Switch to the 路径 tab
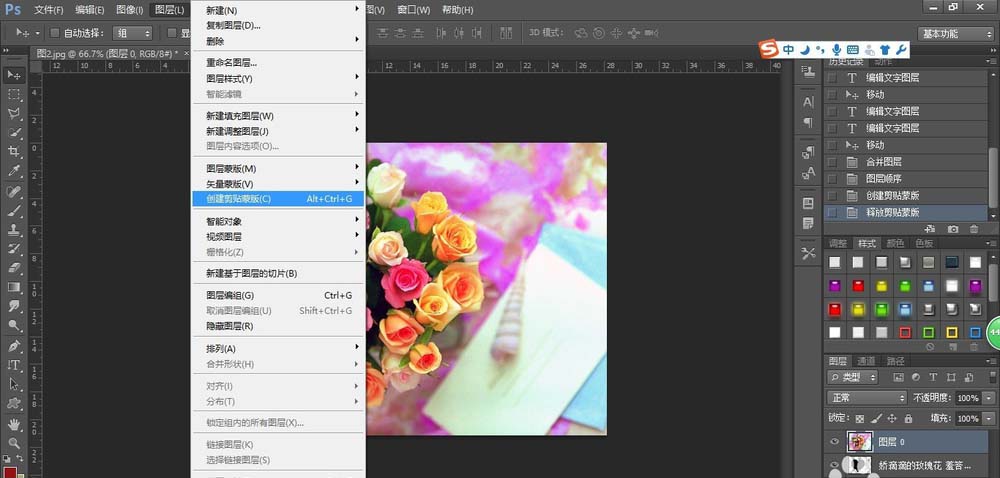The image size is (1000, 478). pyautogui.click(x=895, y=361)
